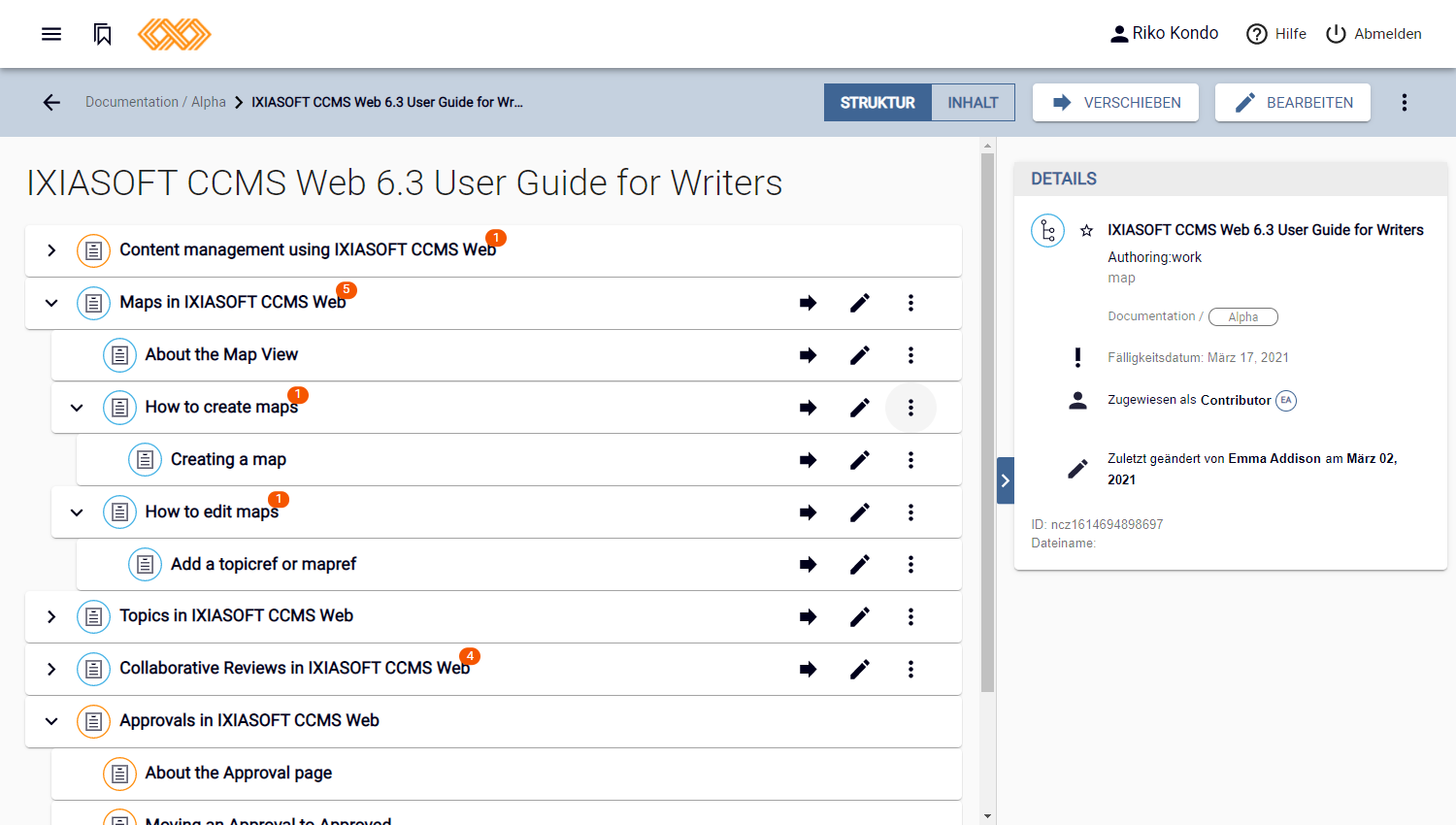Click the comment badge on Maps in IXIASOFT
1456x825 pixels.
[x=347, y=289]
